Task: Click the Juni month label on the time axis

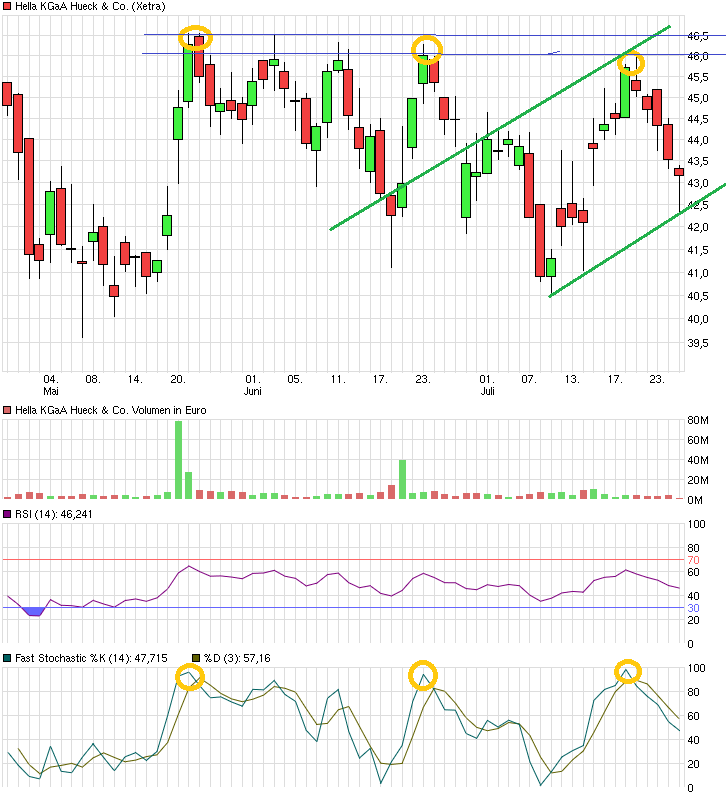Action: pos(253,392)
